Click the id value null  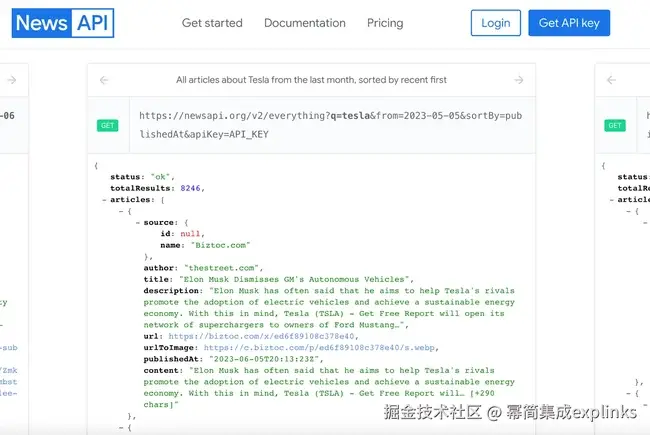(x=190, y=234)
